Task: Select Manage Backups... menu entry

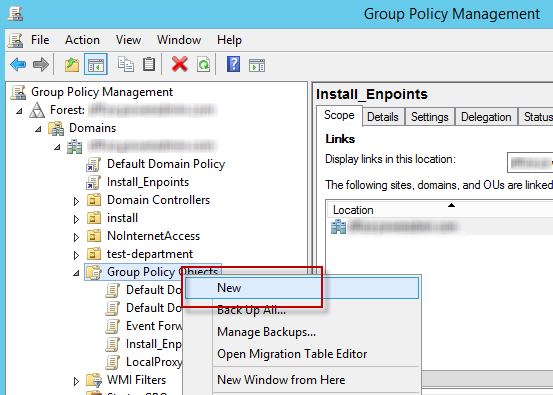Action: (266, 332)
